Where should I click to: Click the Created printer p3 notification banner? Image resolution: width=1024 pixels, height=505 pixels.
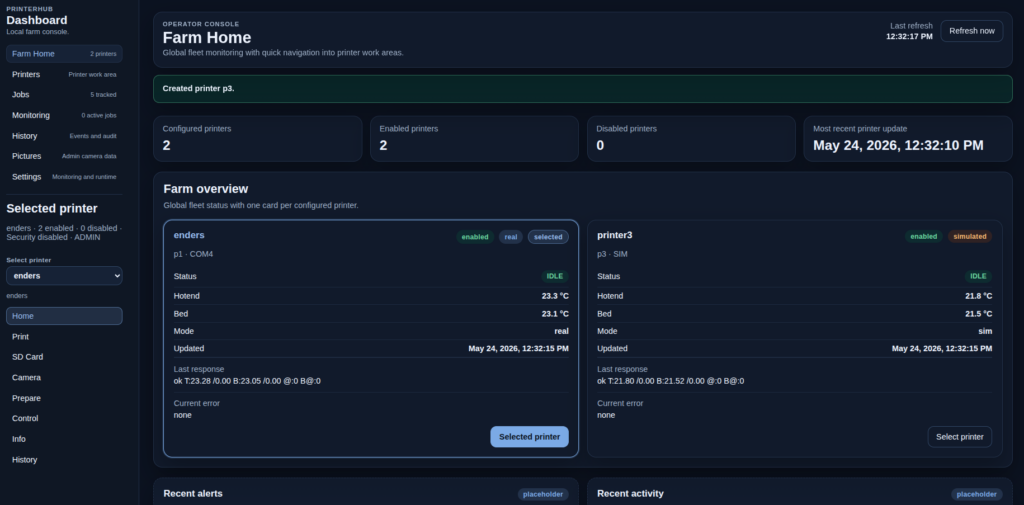pyautogui.click(x=583, y=88)
